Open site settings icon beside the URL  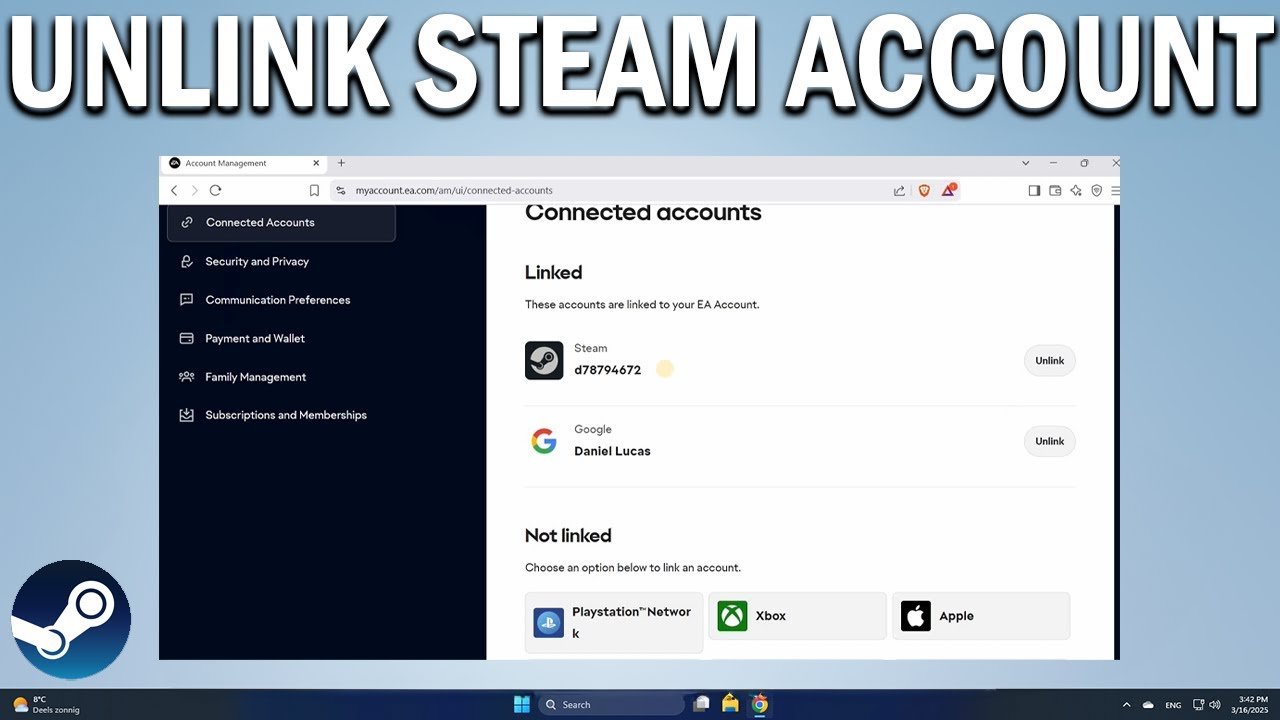tap(341, 190)
